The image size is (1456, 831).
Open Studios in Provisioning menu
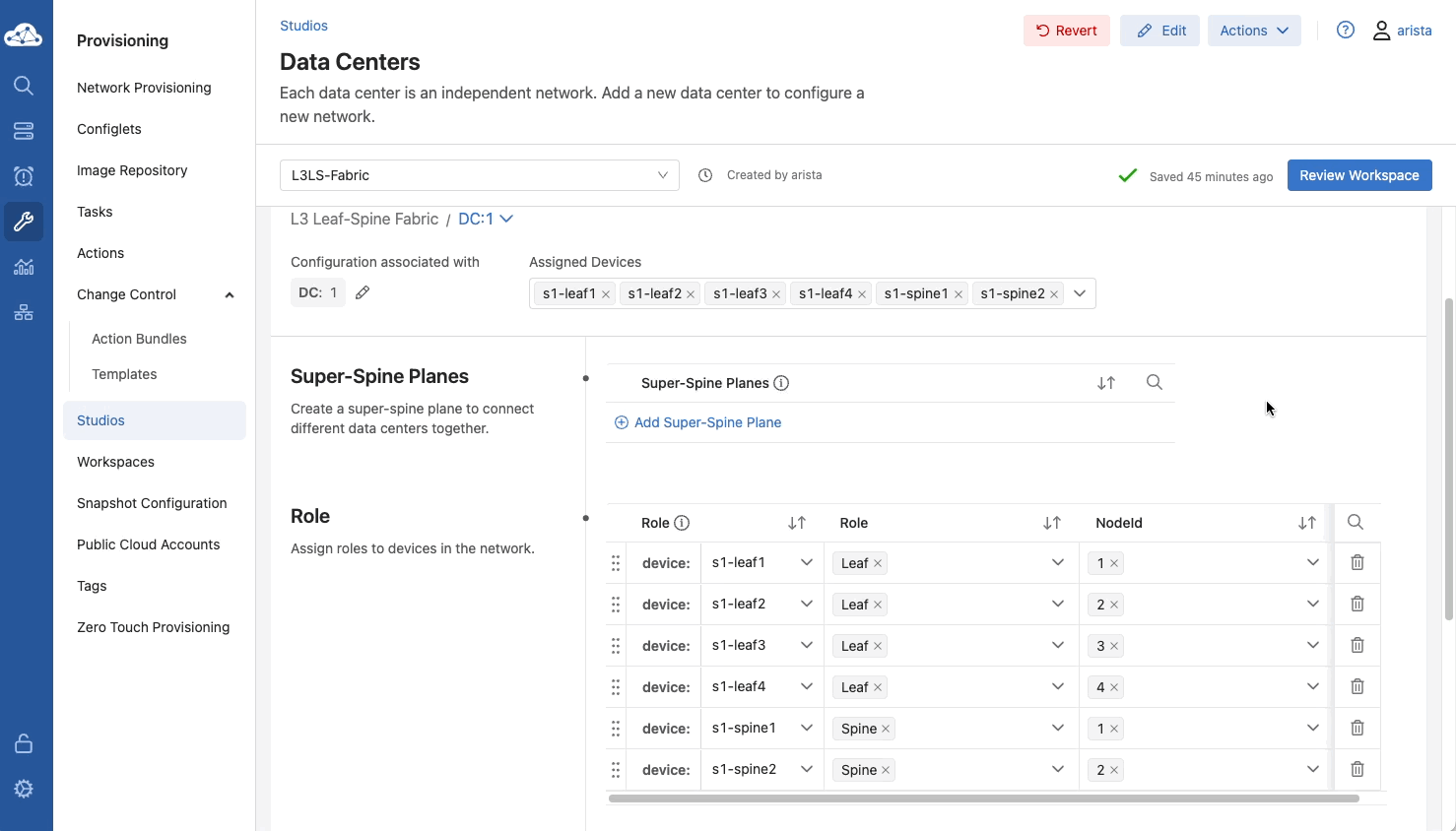101,420
